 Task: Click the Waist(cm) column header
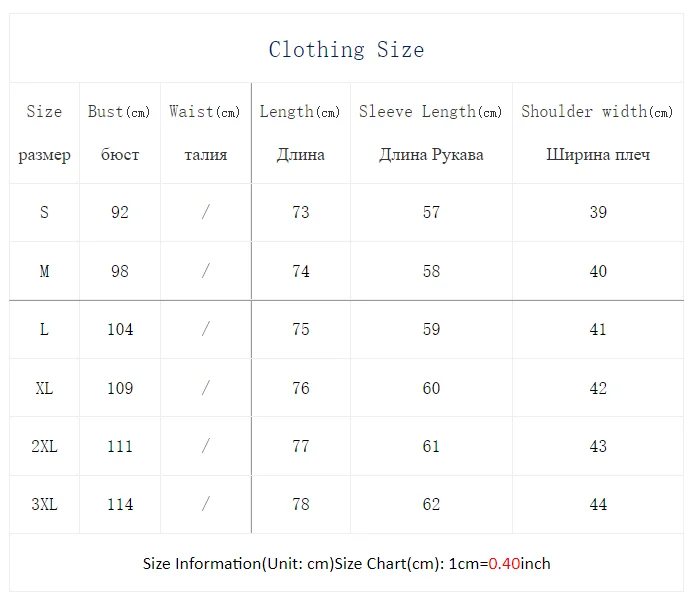[x=205, y=112]
